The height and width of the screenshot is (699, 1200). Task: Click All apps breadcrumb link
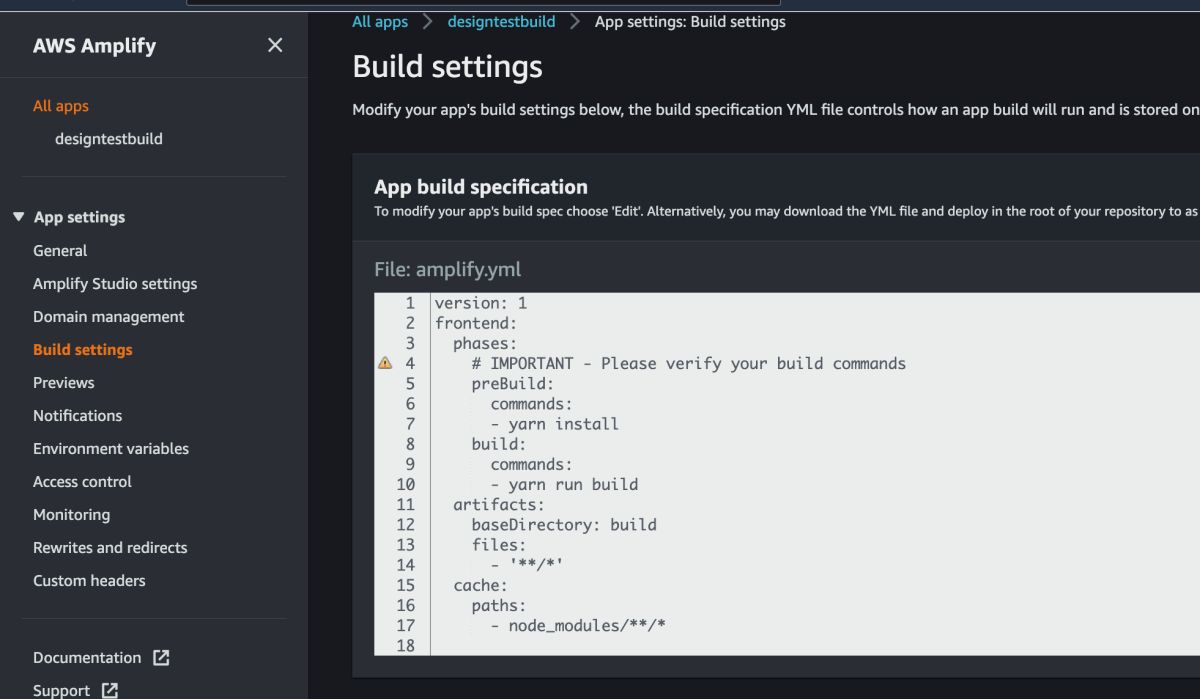tap(380, 22)
